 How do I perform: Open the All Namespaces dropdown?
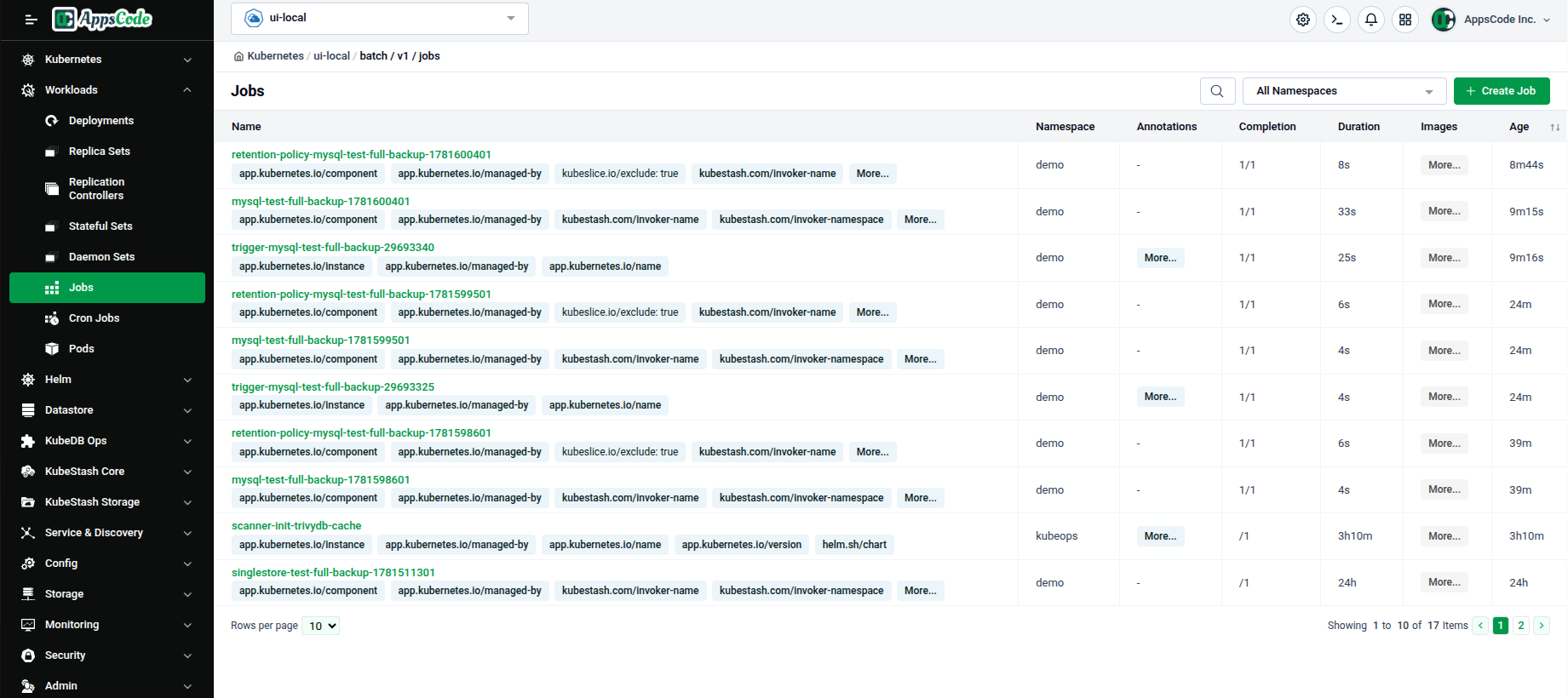pos(1345,91)
